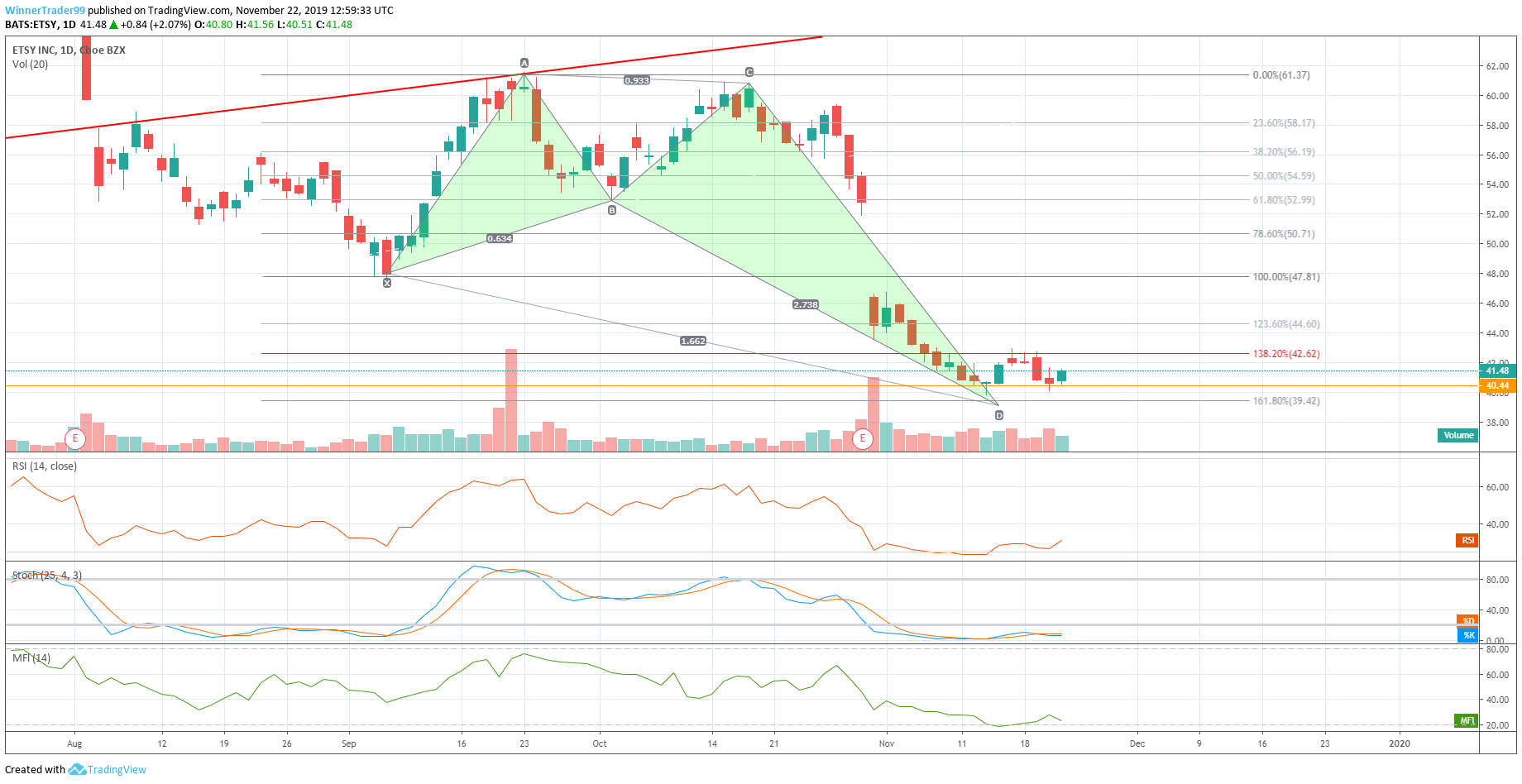Click the 0.933 ratio label

637,80
